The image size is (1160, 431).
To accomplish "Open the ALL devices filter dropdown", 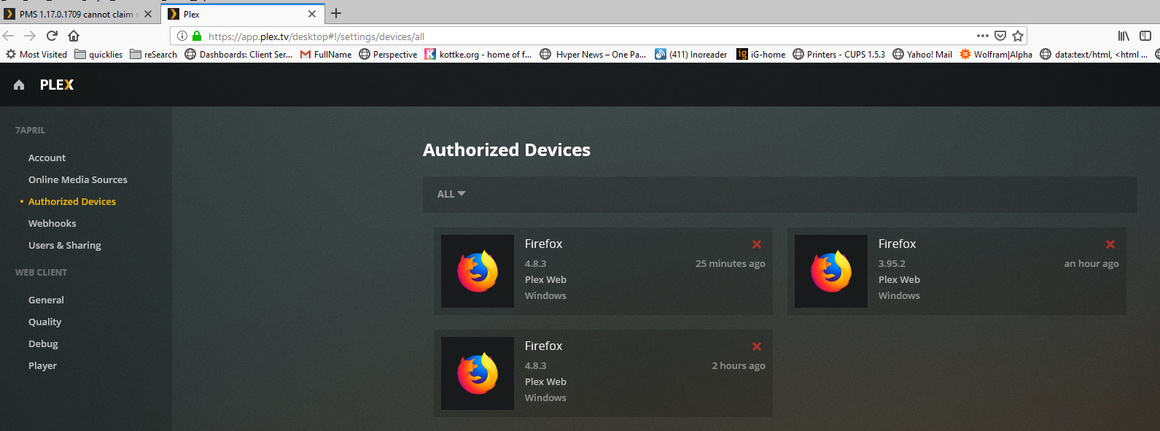I will pos(451,194).
